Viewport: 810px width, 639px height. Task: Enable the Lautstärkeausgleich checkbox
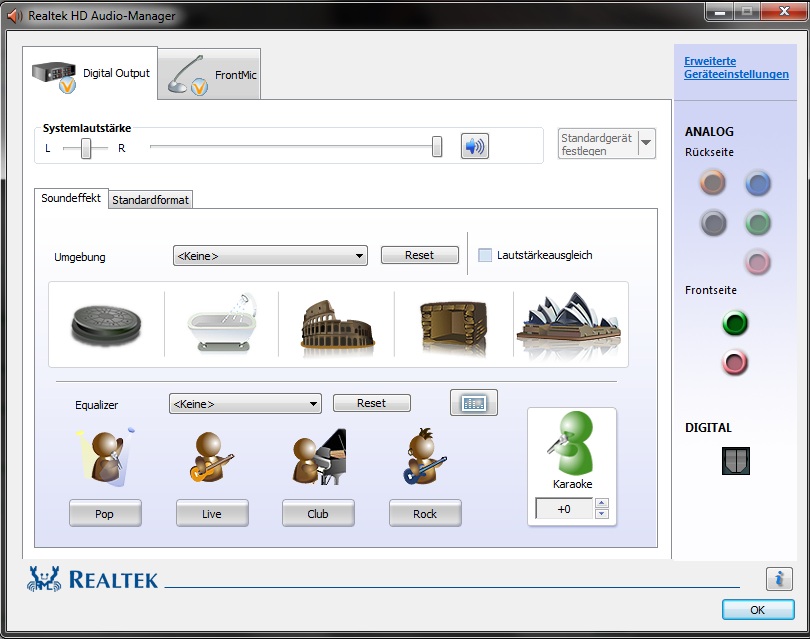tap(485, 255)
